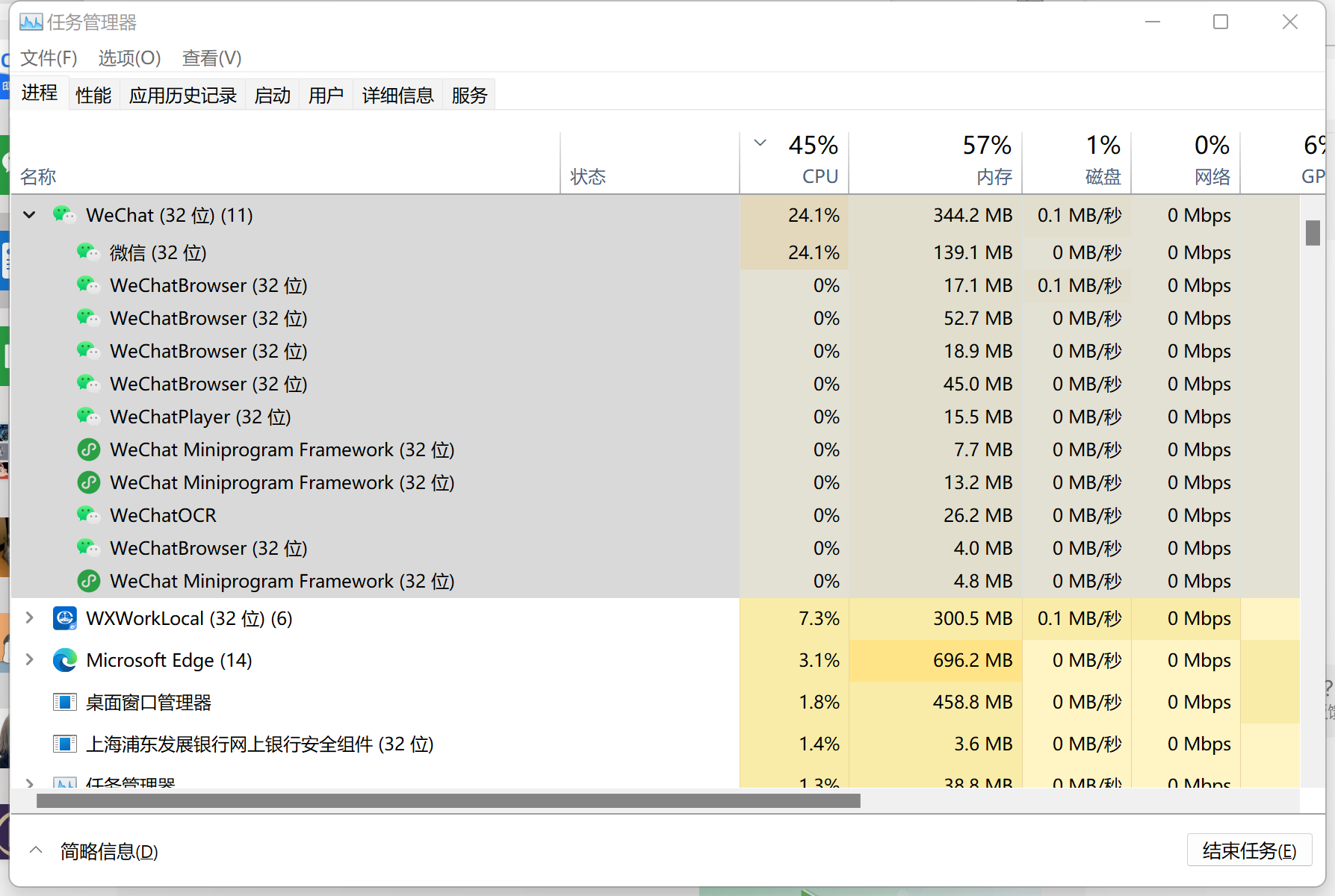Viewport: 1335px width, 896px height.
Task: Sort by the 0% 网络 column header
Action: point(1186,163)
